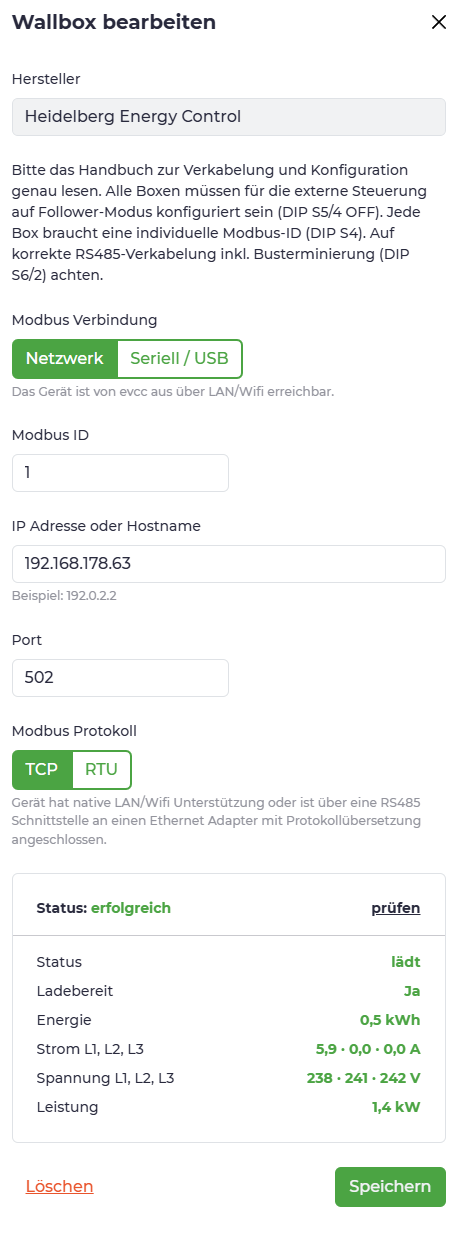
Task: Choose TCP as Modbus protocol
Action: [x=42, y=769]
